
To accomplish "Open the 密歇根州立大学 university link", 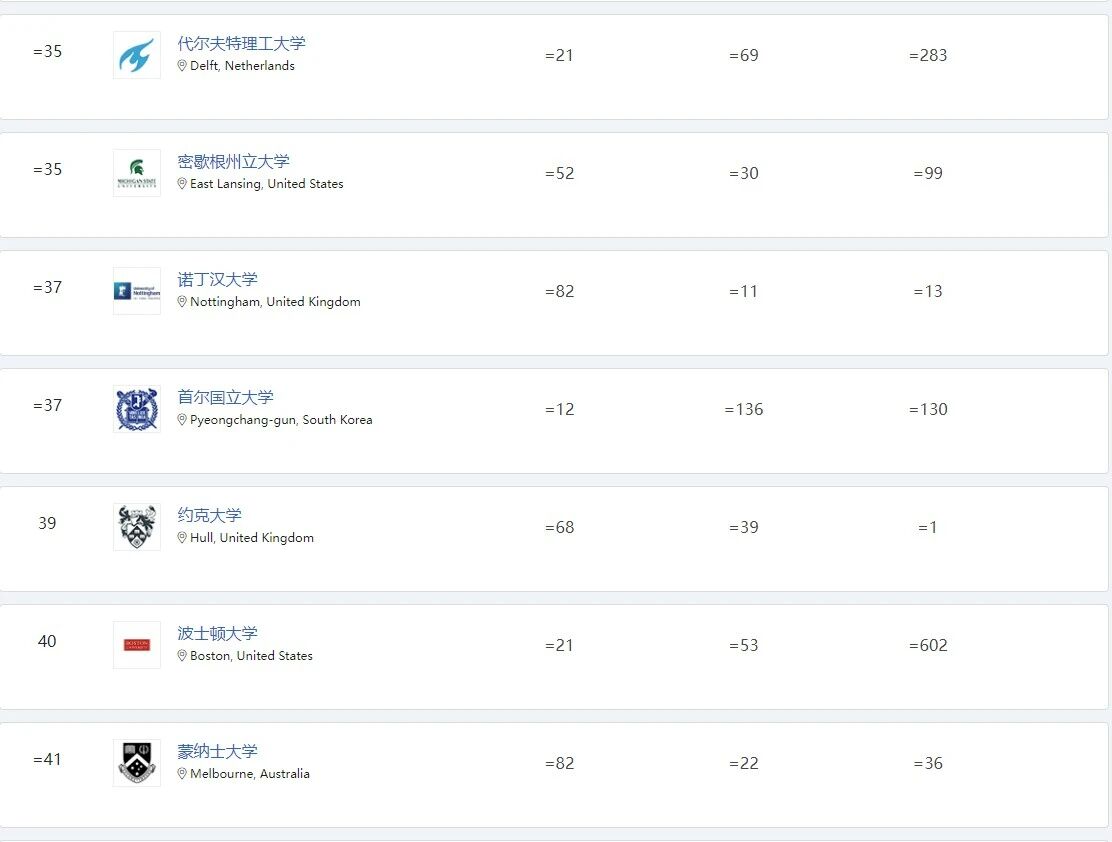I will click(x=233, y=162).
